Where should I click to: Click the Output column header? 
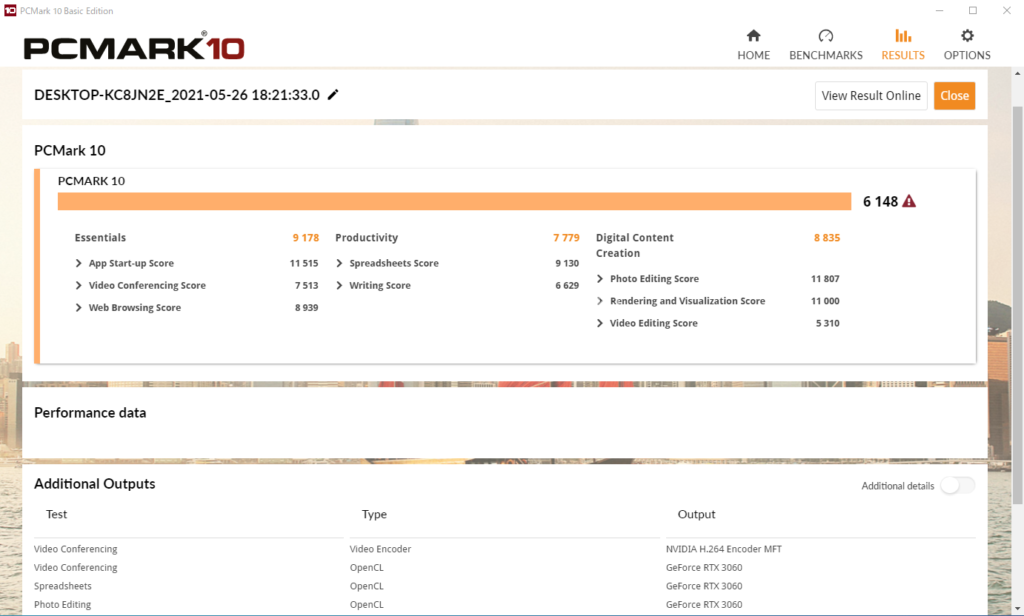coord(696,514)
